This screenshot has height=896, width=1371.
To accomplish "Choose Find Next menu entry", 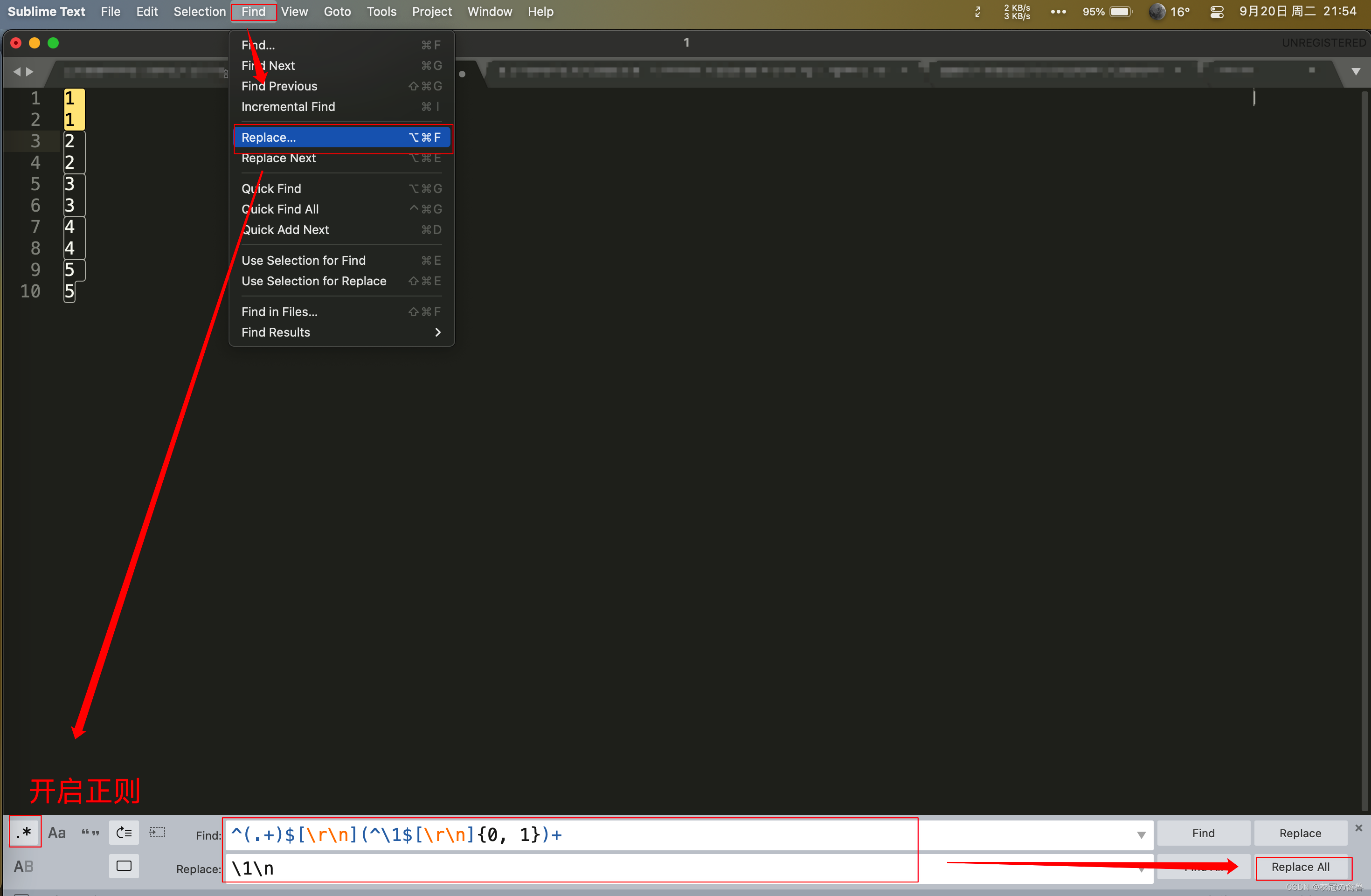I will [x=342, y=66].
